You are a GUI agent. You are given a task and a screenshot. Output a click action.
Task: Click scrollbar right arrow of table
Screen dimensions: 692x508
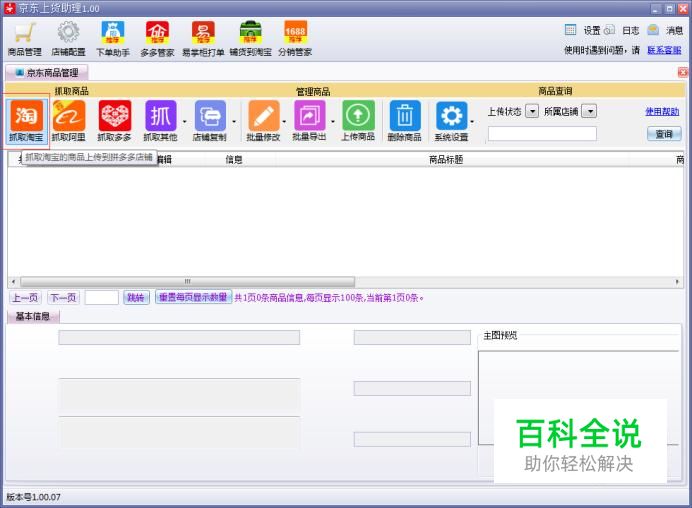677,282
